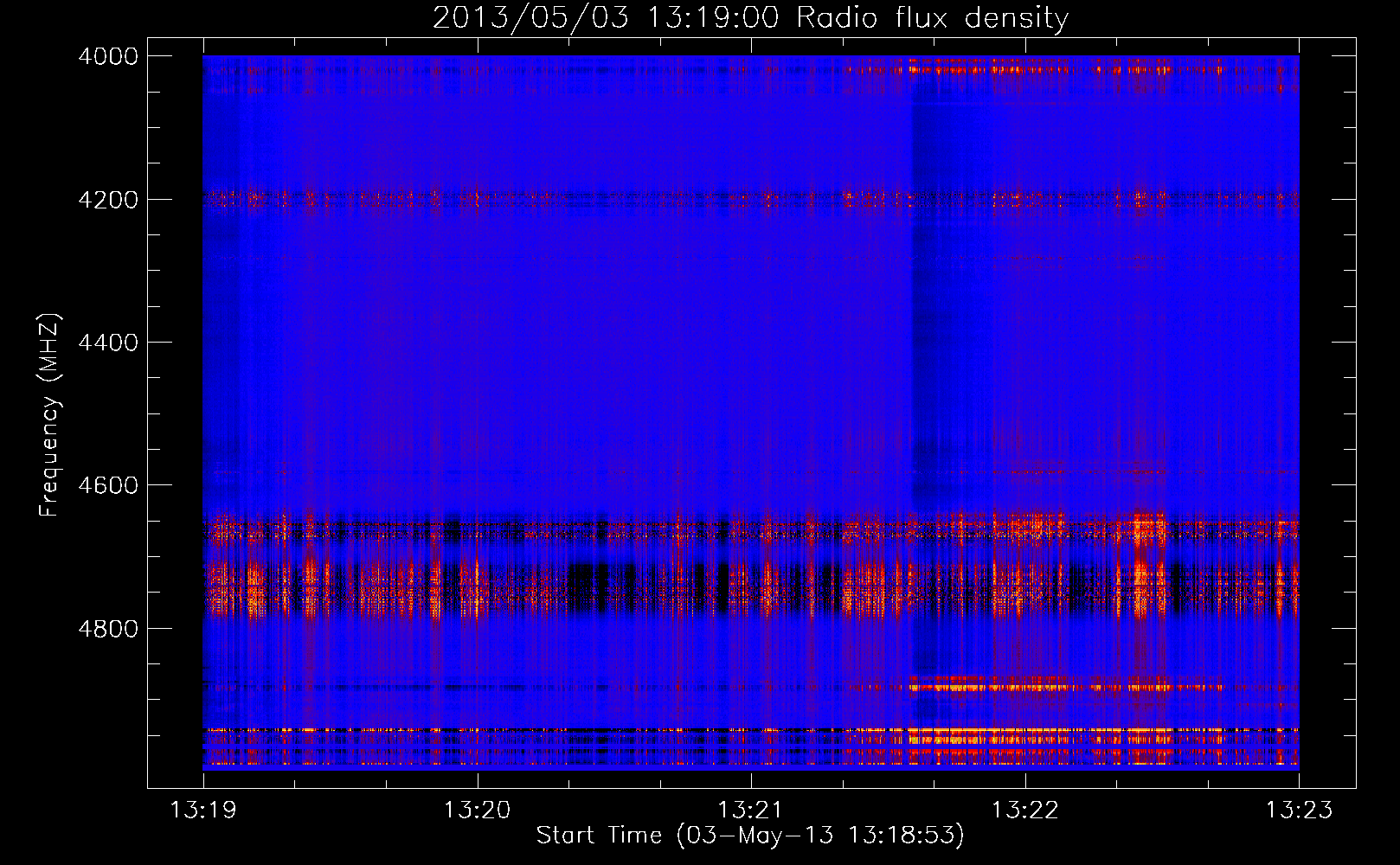This screenshot has width=1400, height=865.
Task: Click the 13:22 time axis label
Action: pos(1024,811)
